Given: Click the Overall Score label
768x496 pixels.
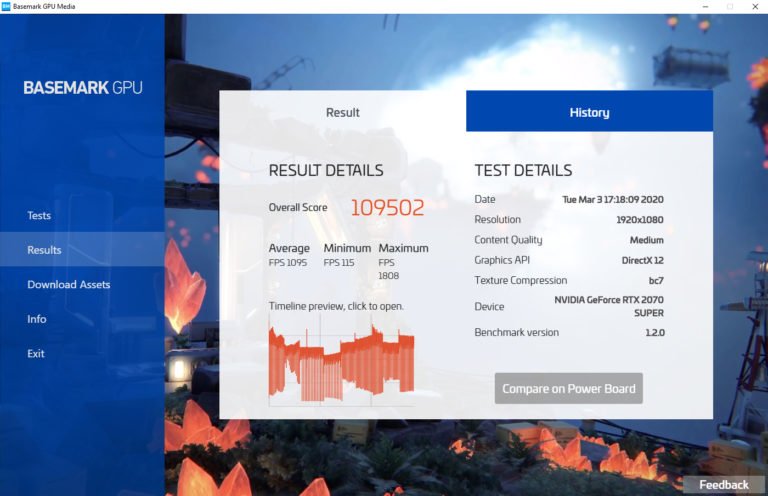Looking at the screenshot, I should point(298,207).
